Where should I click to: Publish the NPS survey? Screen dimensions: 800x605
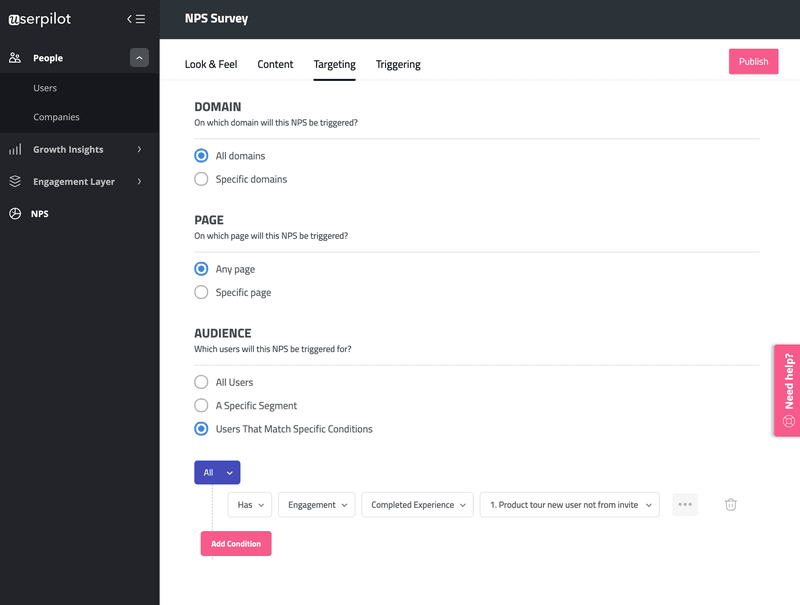tap(753, 61)
